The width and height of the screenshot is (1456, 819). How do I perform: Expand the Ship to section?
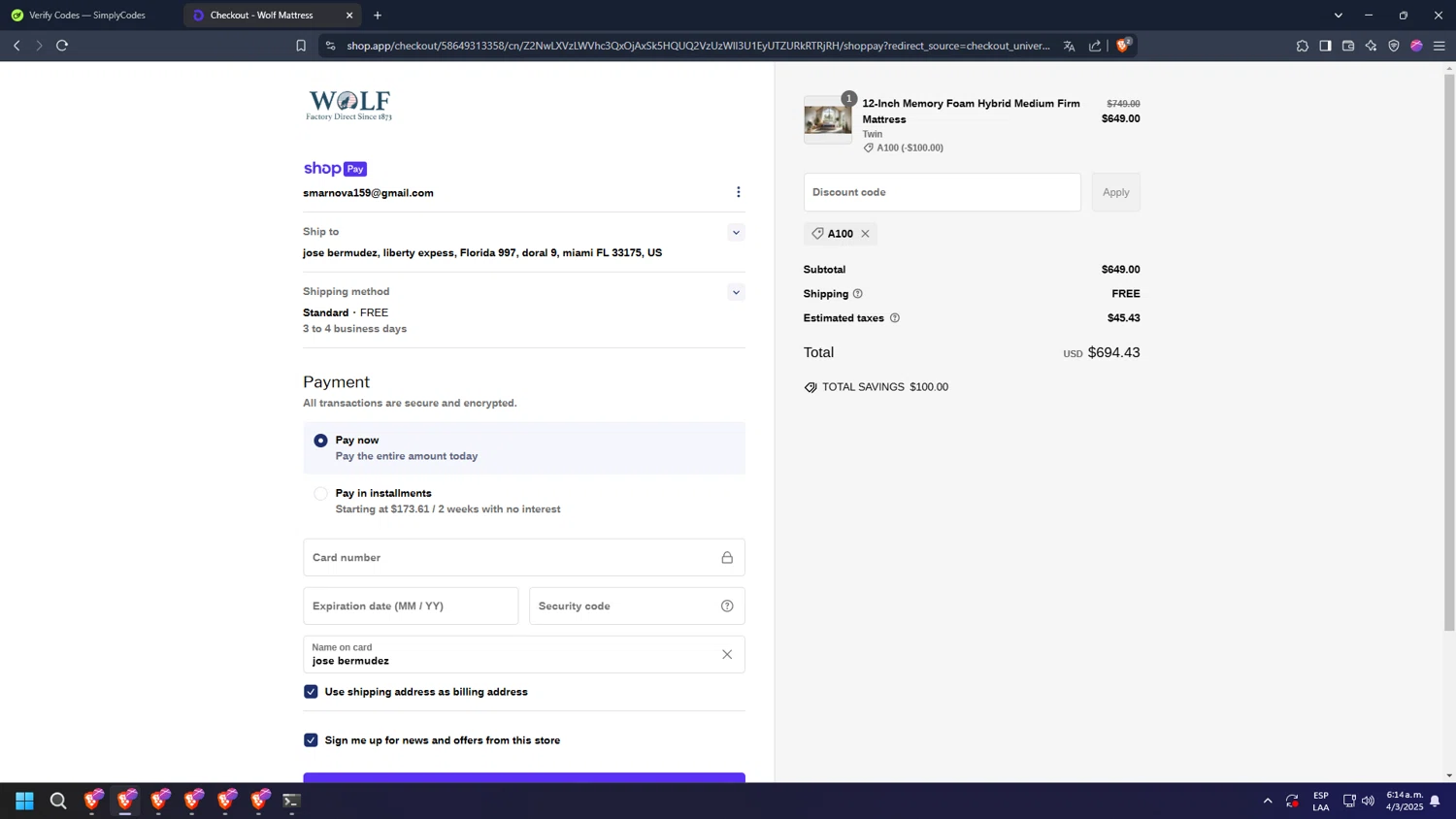pyautogui.click(x=736, y=233)
